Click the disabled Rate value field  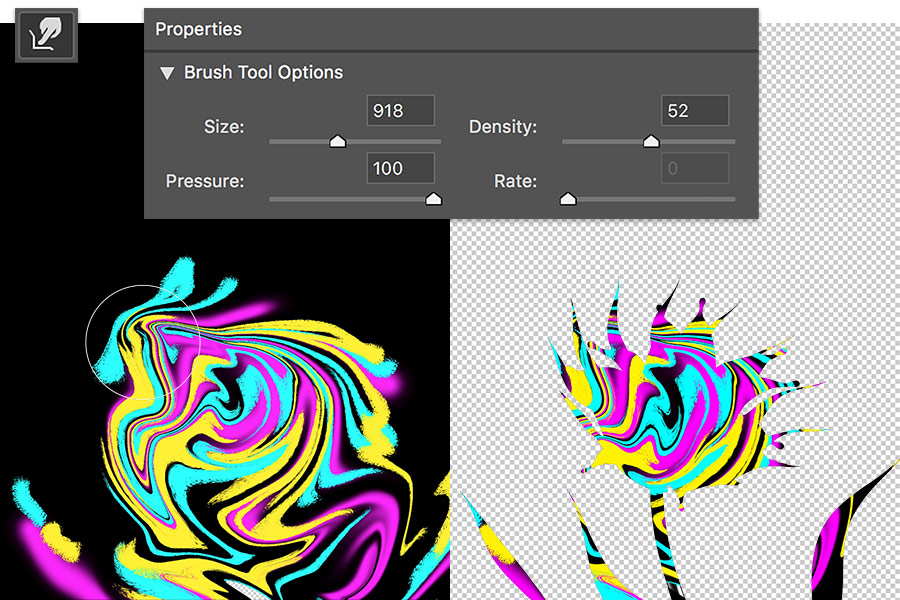click(695, 168)
